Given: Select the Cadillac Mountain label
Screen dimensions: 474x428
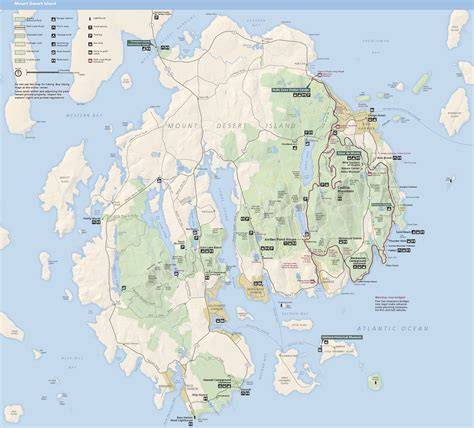Looking at the screenshot, I should click(x=347, y=190).
